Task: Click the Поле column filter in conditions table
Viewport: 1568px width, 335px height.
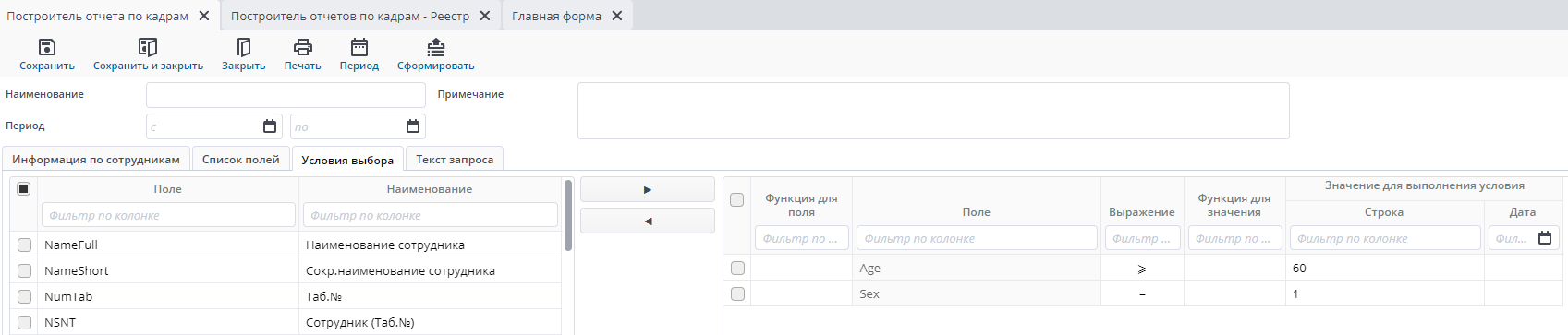Action: click(x=977, y=238)
